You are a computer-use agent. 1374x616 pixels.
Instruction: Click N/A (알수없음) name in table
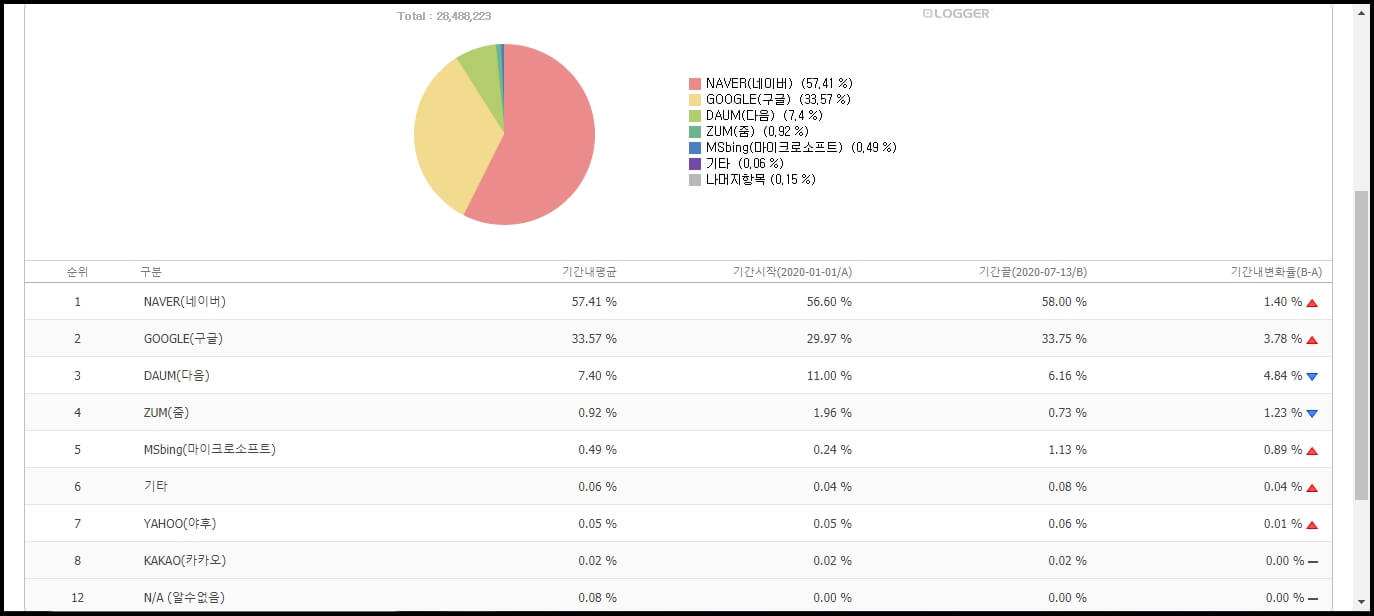(x=185, y=598)
